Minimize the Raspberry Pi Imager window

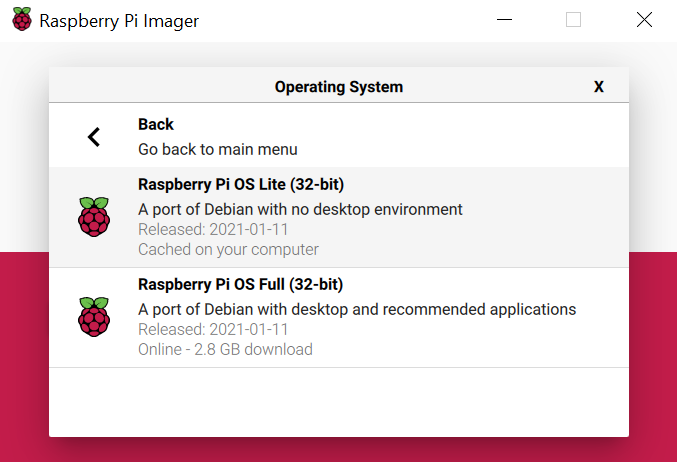click(x=504, y=20)
